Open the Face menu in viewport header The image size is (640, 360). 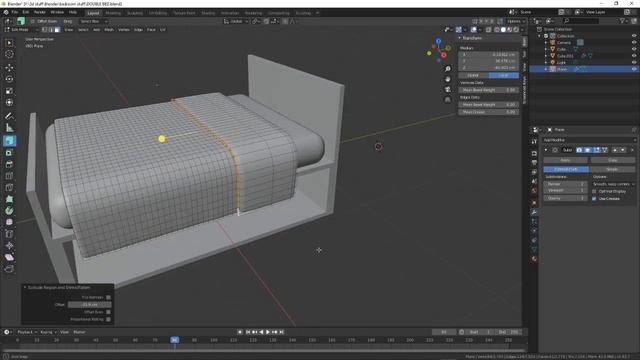(151, 29)
